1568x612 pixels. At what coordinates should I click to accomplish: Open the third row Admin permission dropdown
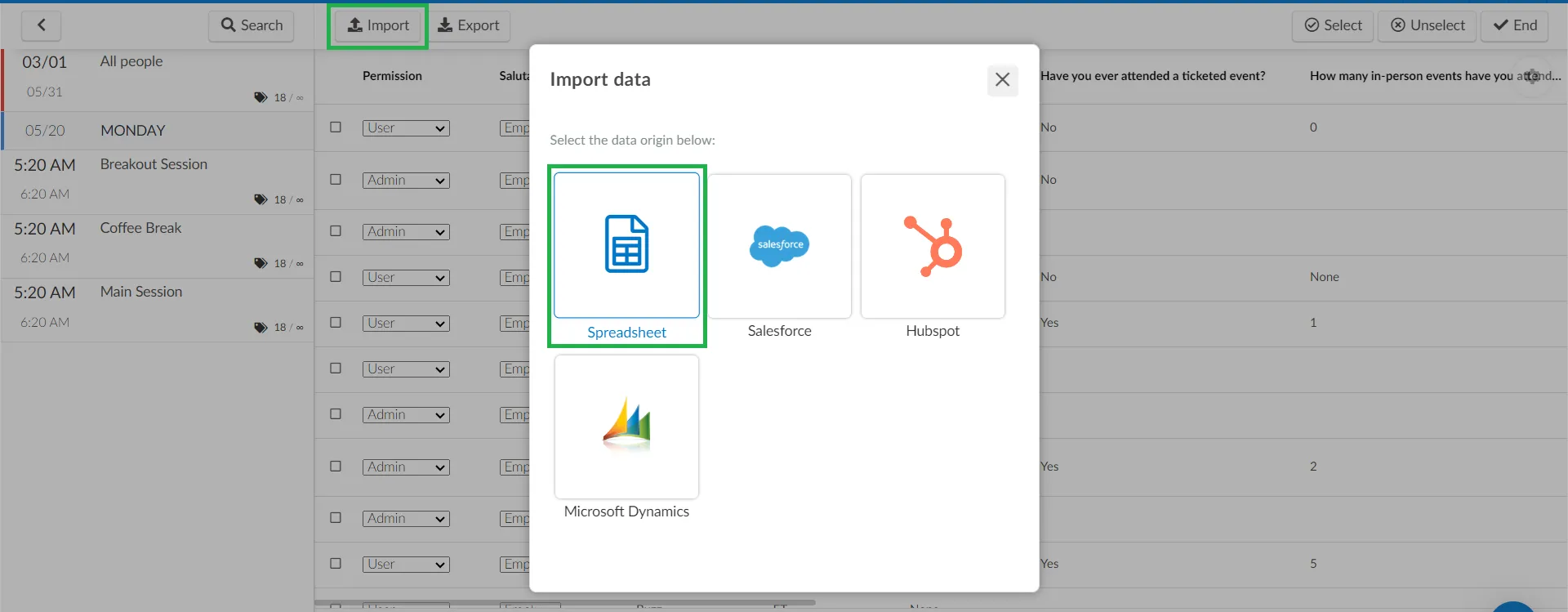[x=406, y=232]
